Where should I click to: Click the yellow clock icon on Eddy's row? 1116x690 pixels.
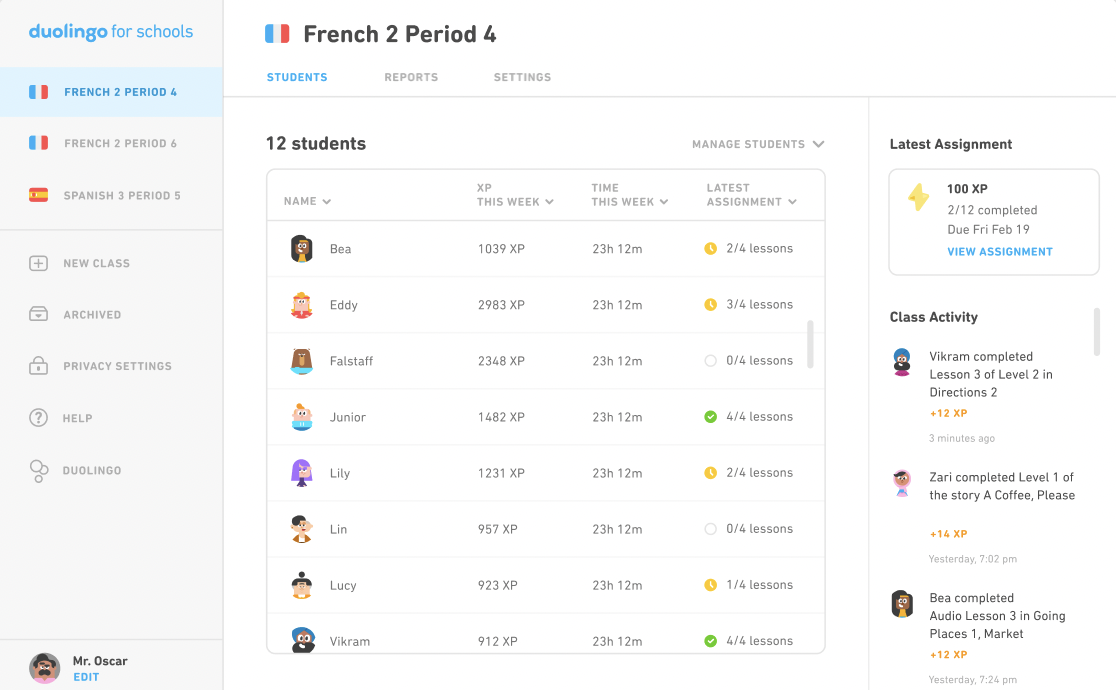pos(712,304)
